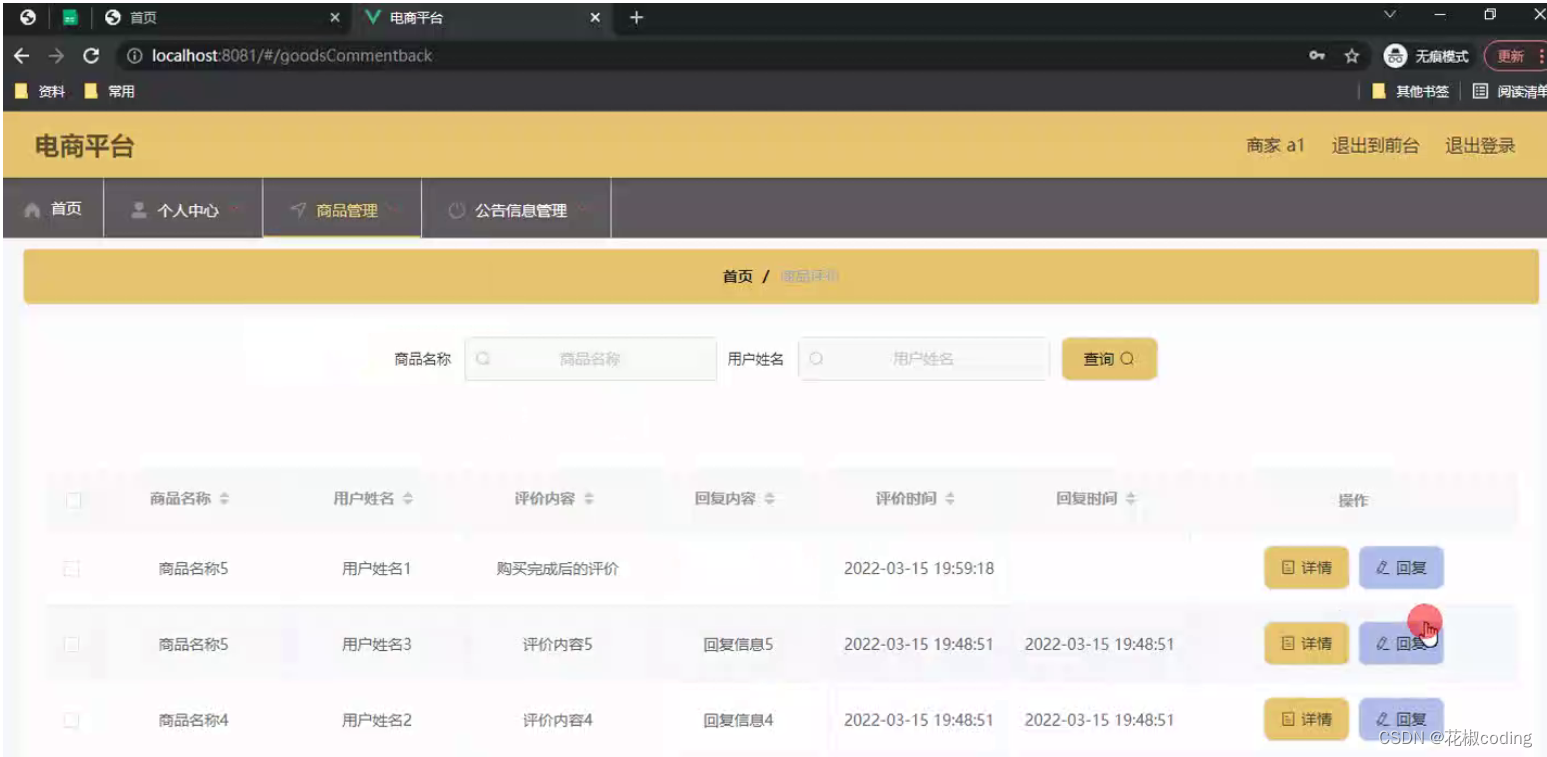Click the browser refresh icon
1547x757 pixels.
click(x=91, y=56)
